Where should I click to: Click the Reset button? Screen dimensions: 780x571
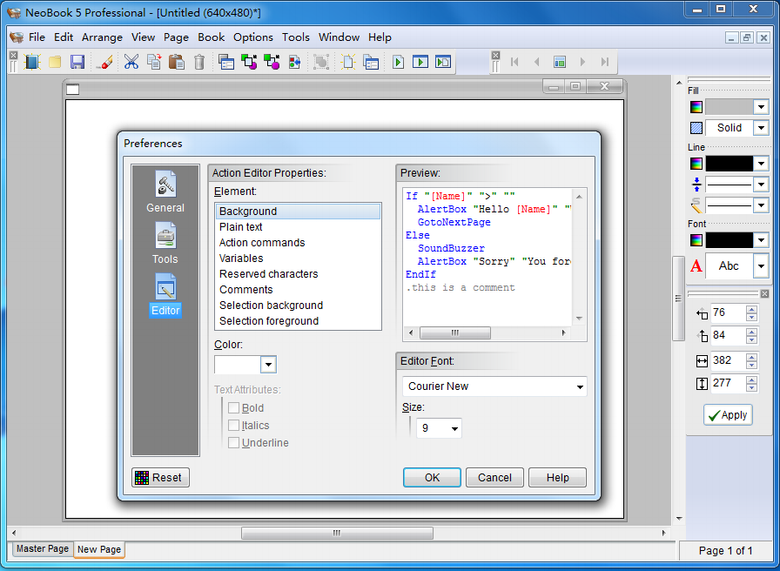pos(160,477)
